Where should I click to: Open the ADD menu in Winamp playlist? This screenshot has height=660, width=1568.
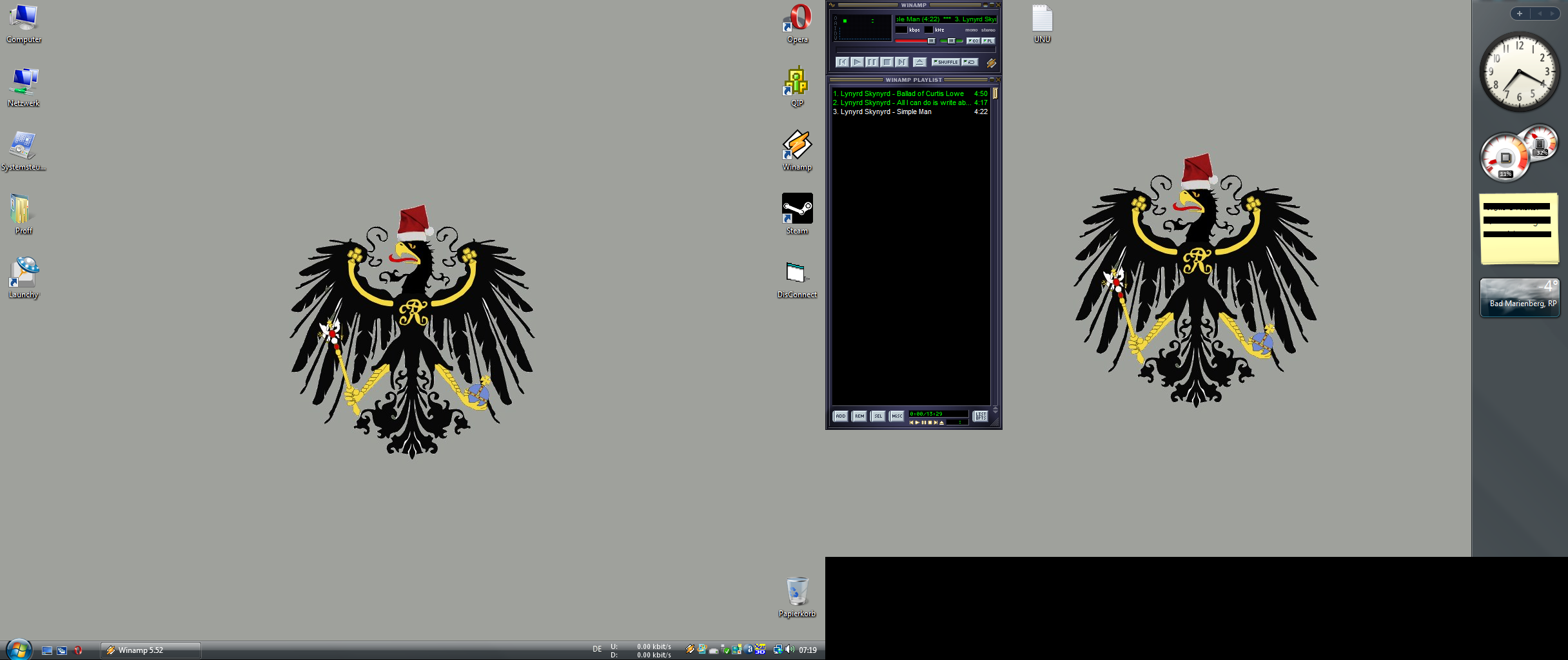(840, 416)
